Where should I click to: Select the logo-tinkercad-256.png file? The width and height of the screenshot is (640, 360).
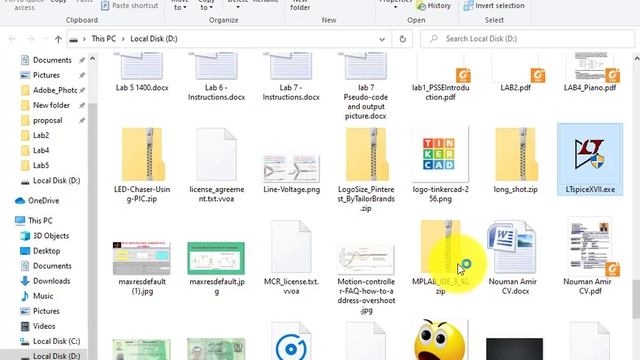click(440, 164)
